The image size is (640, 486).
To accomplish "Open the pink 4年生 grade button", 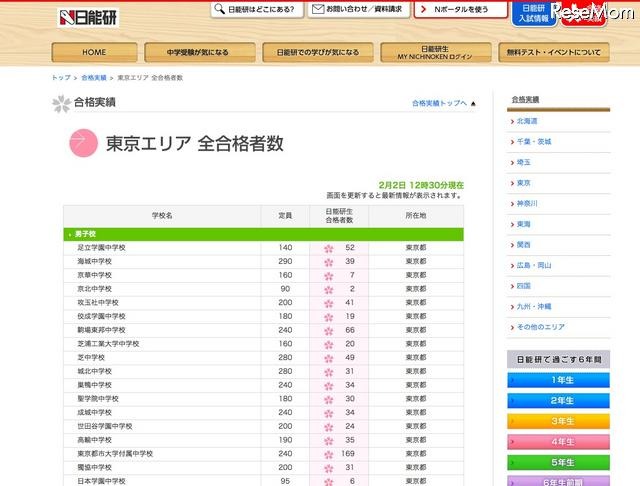I will 558,442.
